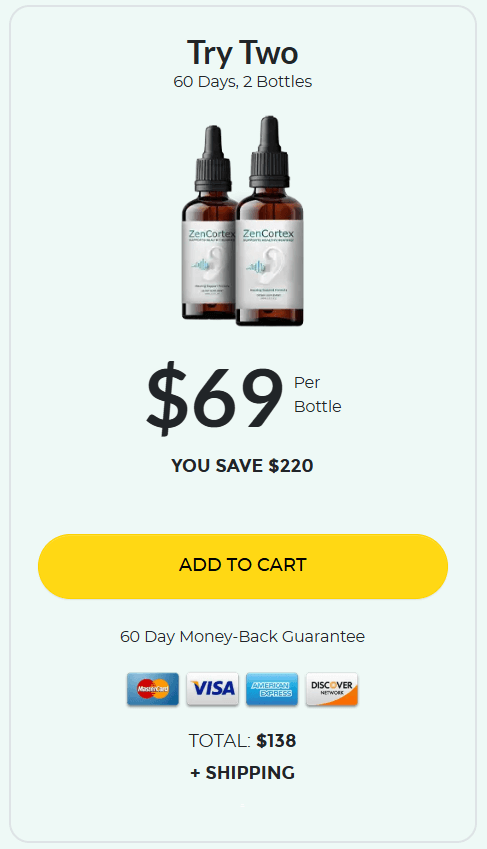This screenshot has height=849, width=487.
Task: Click the MasterCard payment icon
Action: [153, 689]
